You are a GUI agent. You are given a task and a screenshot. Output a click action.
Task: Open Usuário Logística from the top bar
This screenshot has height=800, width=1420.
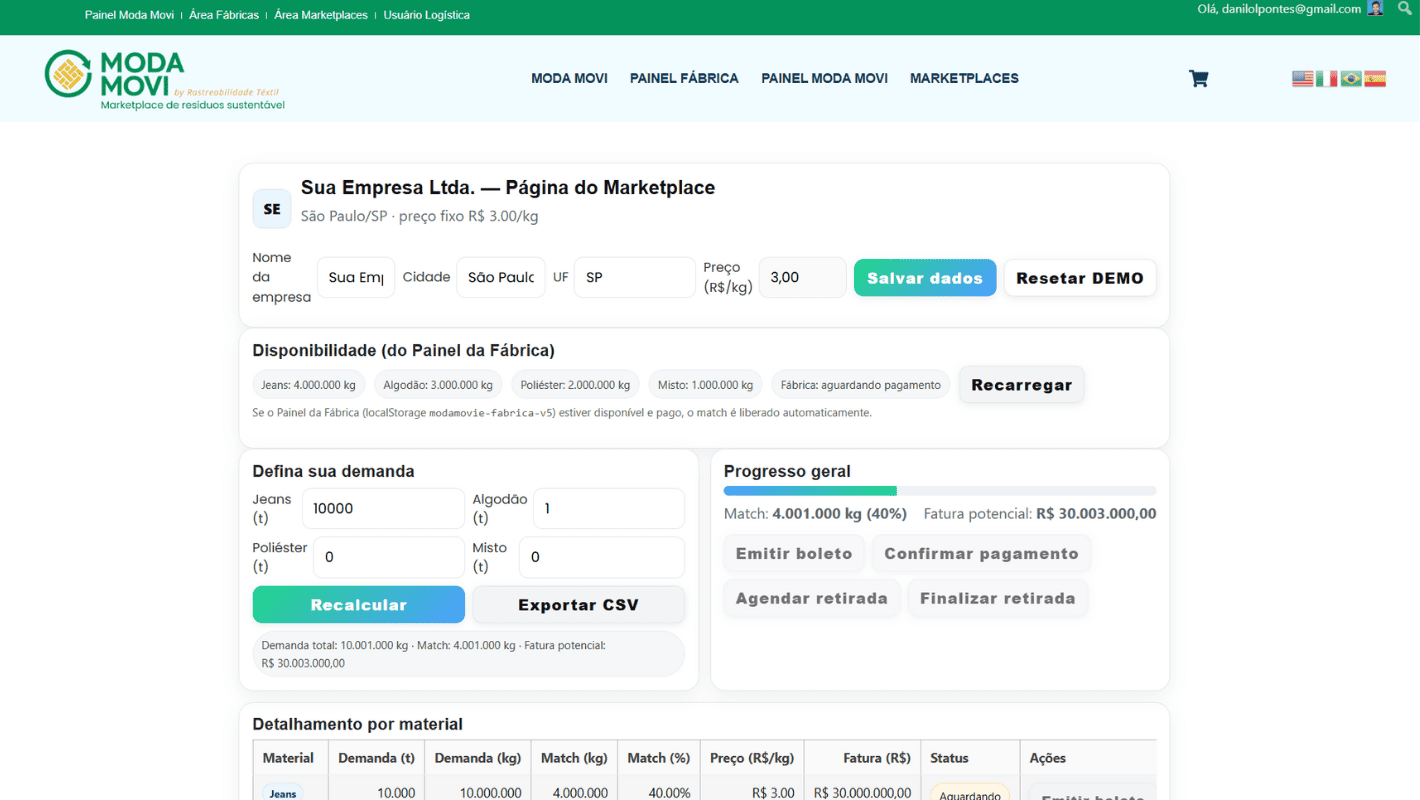click(x=426, y=15)
